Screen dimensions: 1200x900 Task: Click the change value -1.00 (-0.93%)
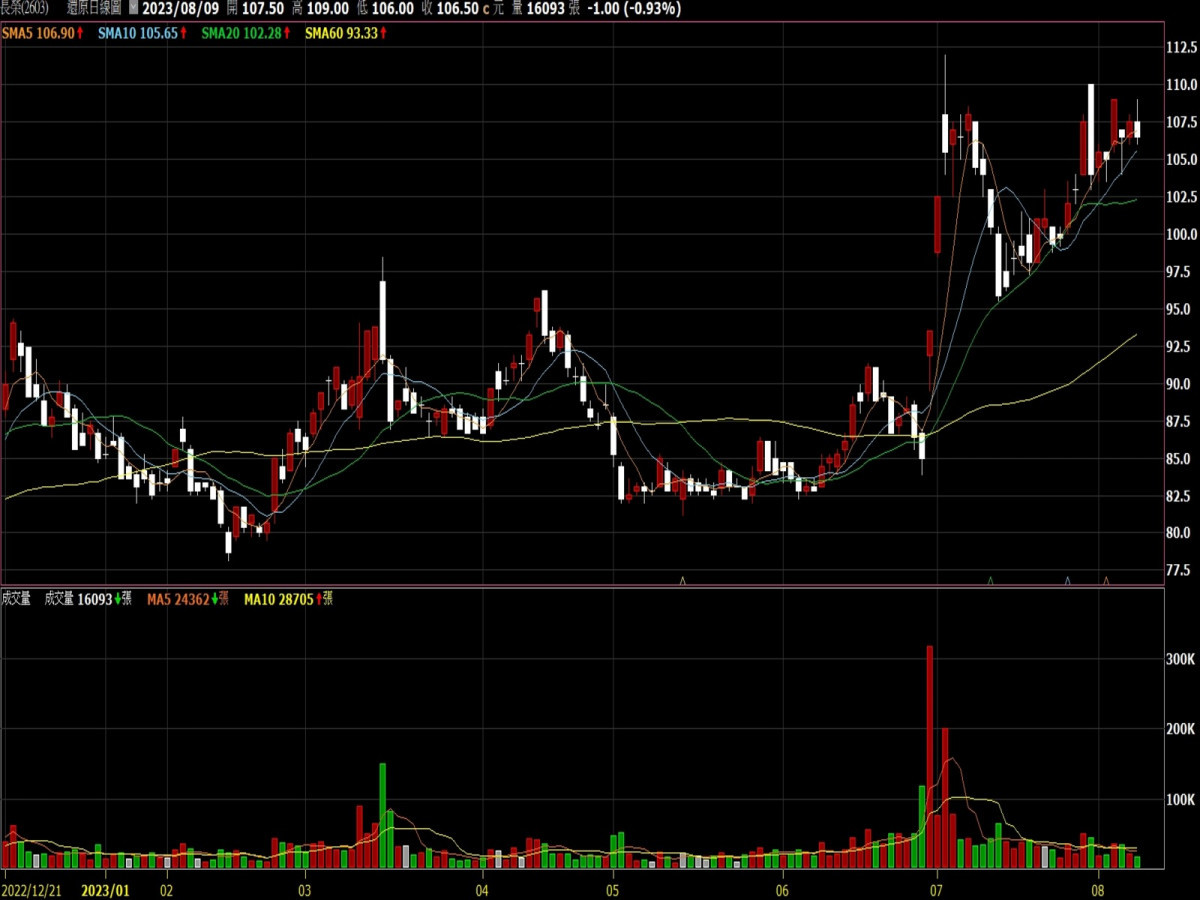point(633,8)
